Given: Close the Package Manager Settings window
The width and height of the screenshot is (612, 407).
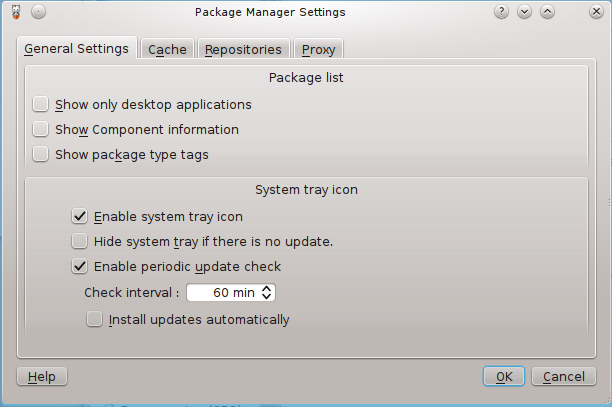Looking at the screenshot, I should point(596,12).
